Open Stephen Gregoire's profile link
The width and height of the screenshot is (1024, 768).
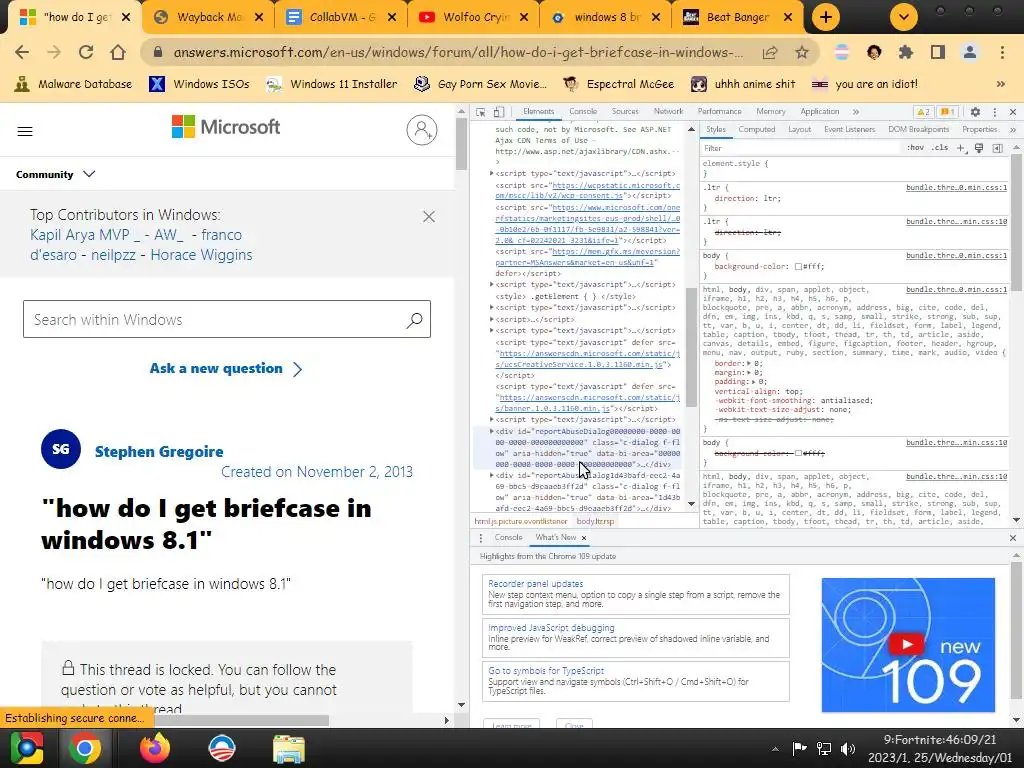pyautogui.click(x=159, y=451)
